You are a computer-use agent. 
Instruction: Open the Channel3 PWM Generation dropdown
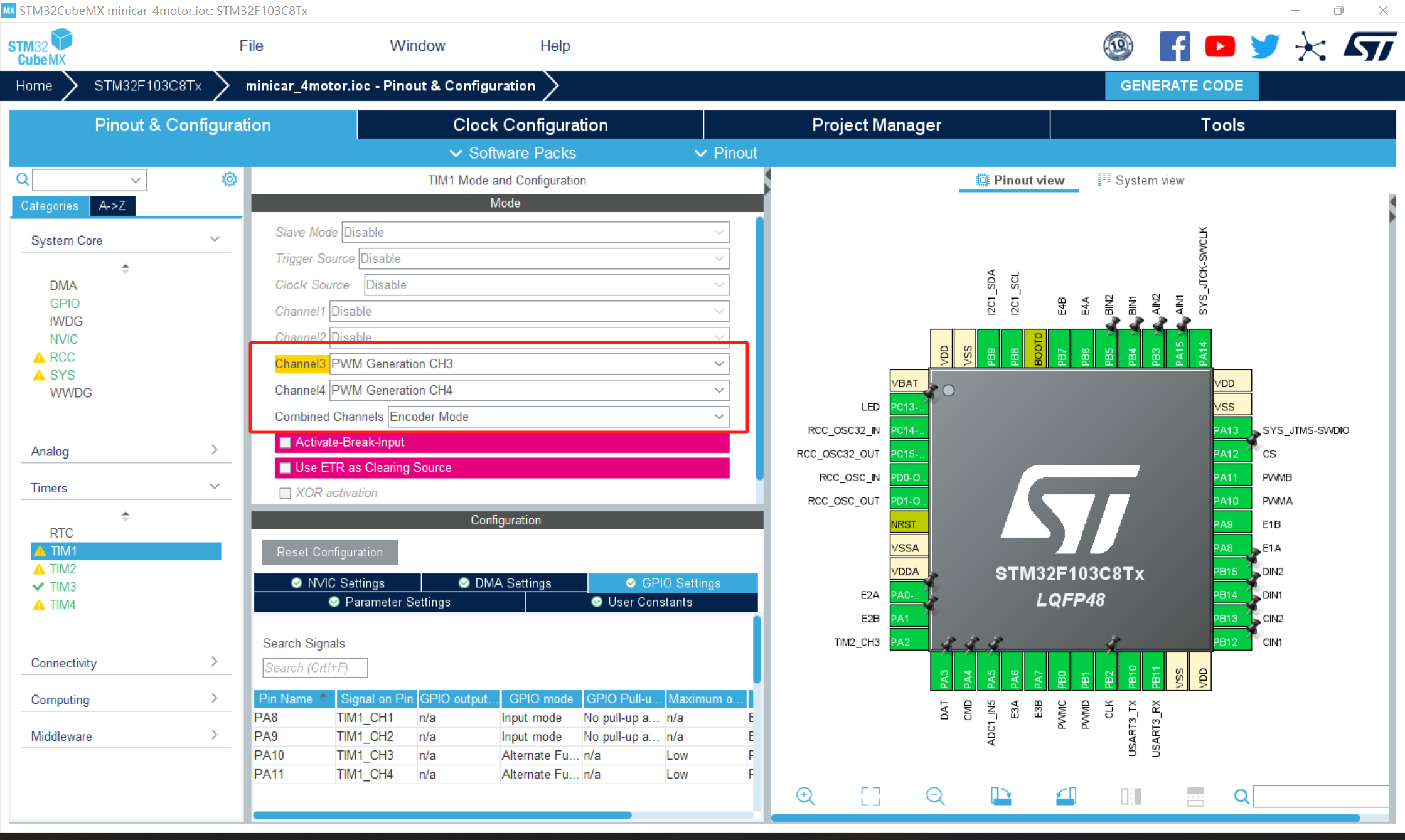tap(529, 364)
